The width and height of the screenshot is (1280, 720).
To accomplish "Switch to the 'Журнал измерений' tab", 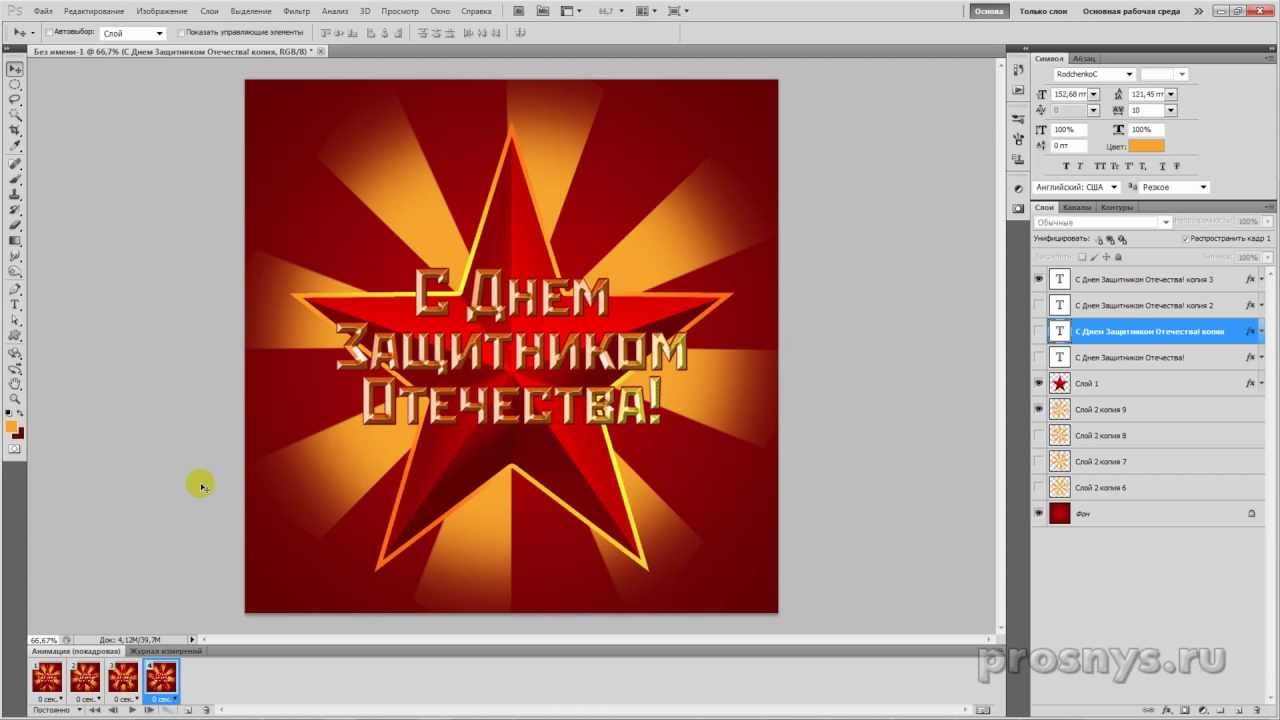I will click(x=165, y=651).
